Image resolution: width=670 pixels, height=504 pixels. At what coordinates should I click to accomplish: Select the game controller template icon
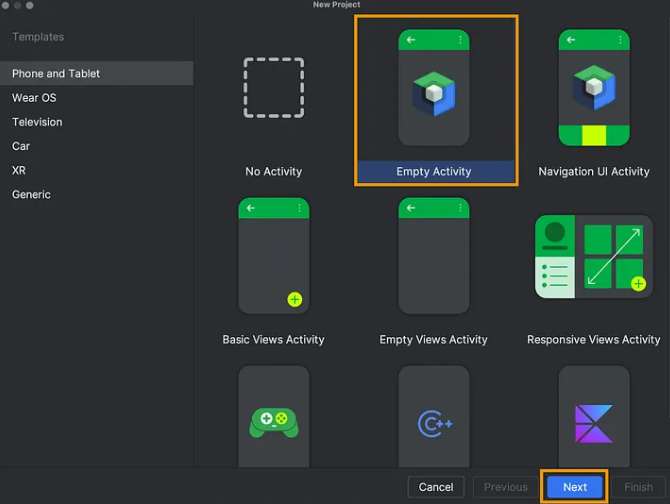click(x=273, y=422)
